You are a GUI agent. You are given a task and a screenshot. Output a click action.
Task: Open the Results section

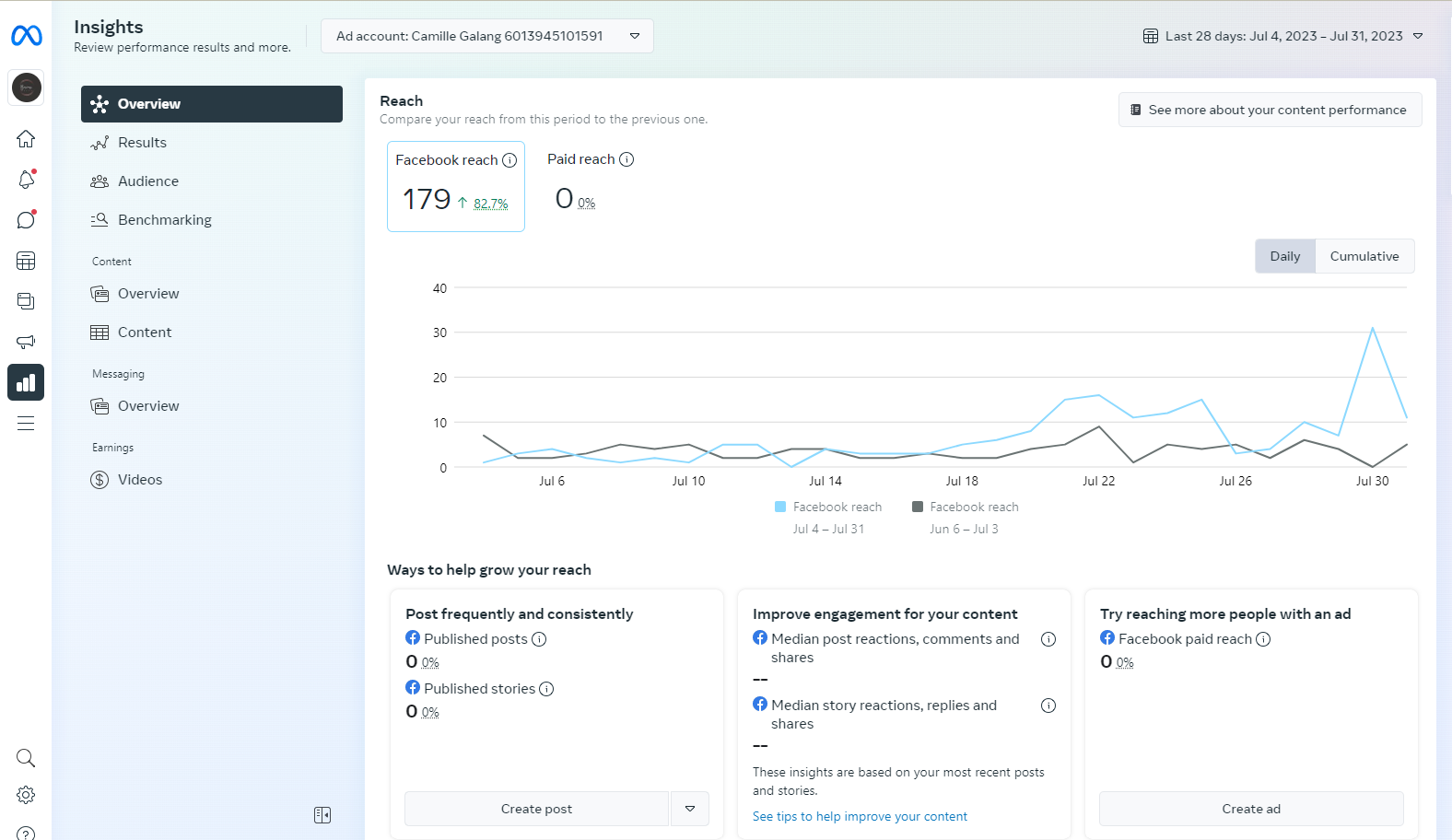click(212, 143)
